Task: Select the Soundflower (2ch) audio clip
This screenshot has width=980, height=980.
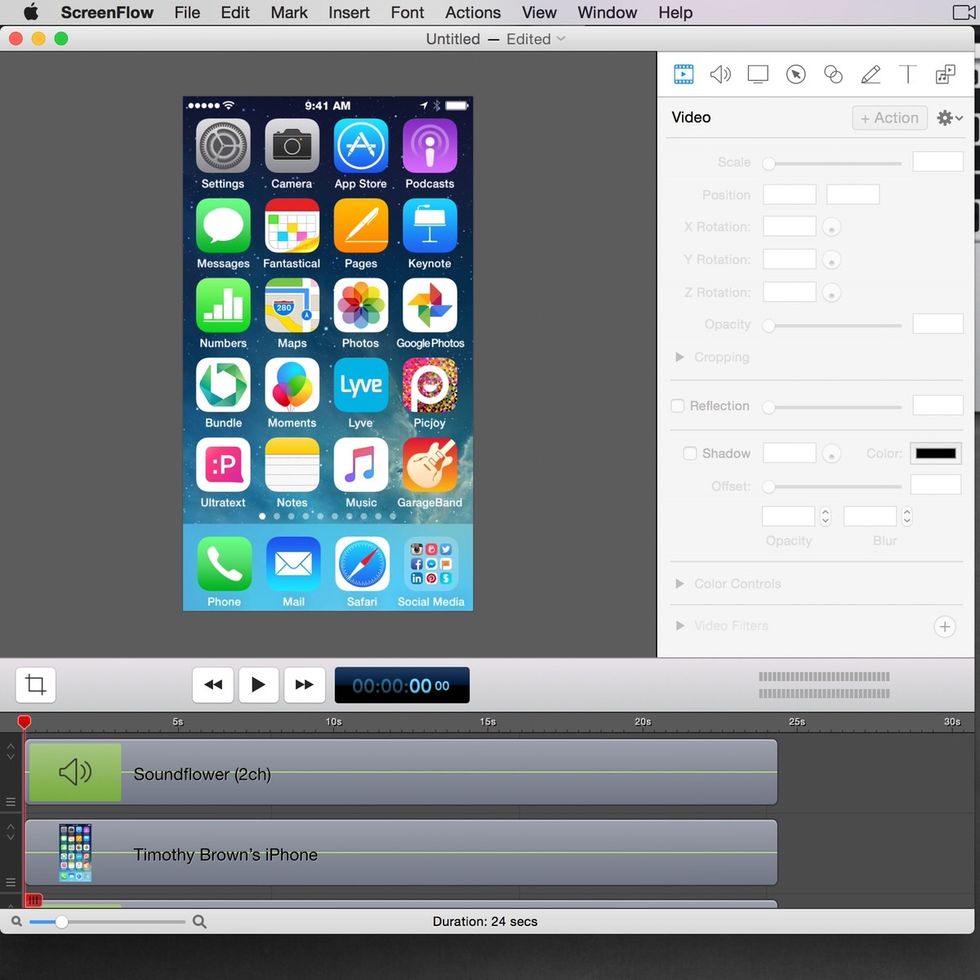Action: pyautogui.click(x=400, y=773)
